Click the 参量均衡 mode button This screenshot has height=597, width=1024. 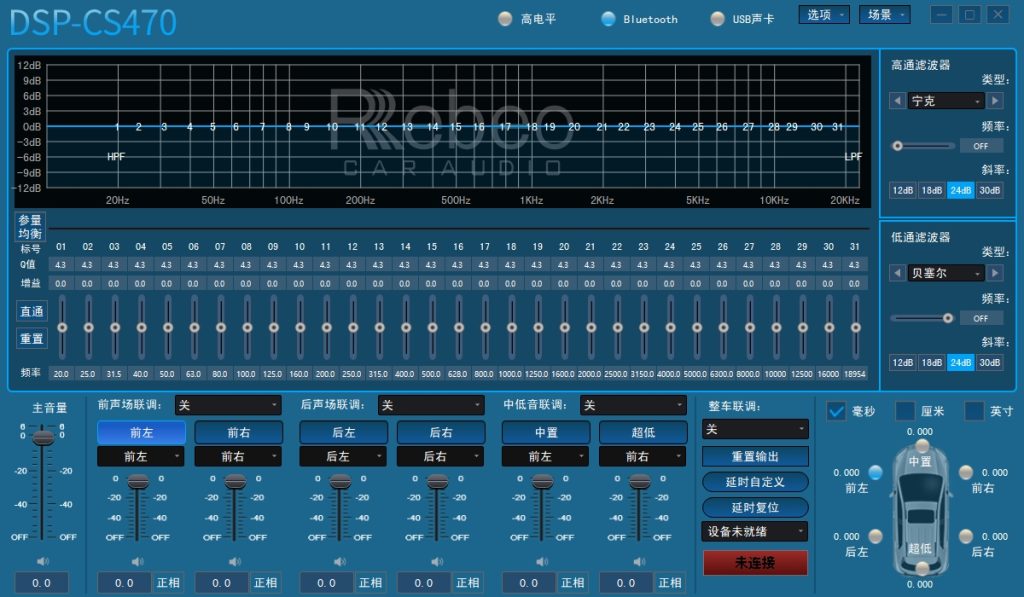click(x=30, y=227)
